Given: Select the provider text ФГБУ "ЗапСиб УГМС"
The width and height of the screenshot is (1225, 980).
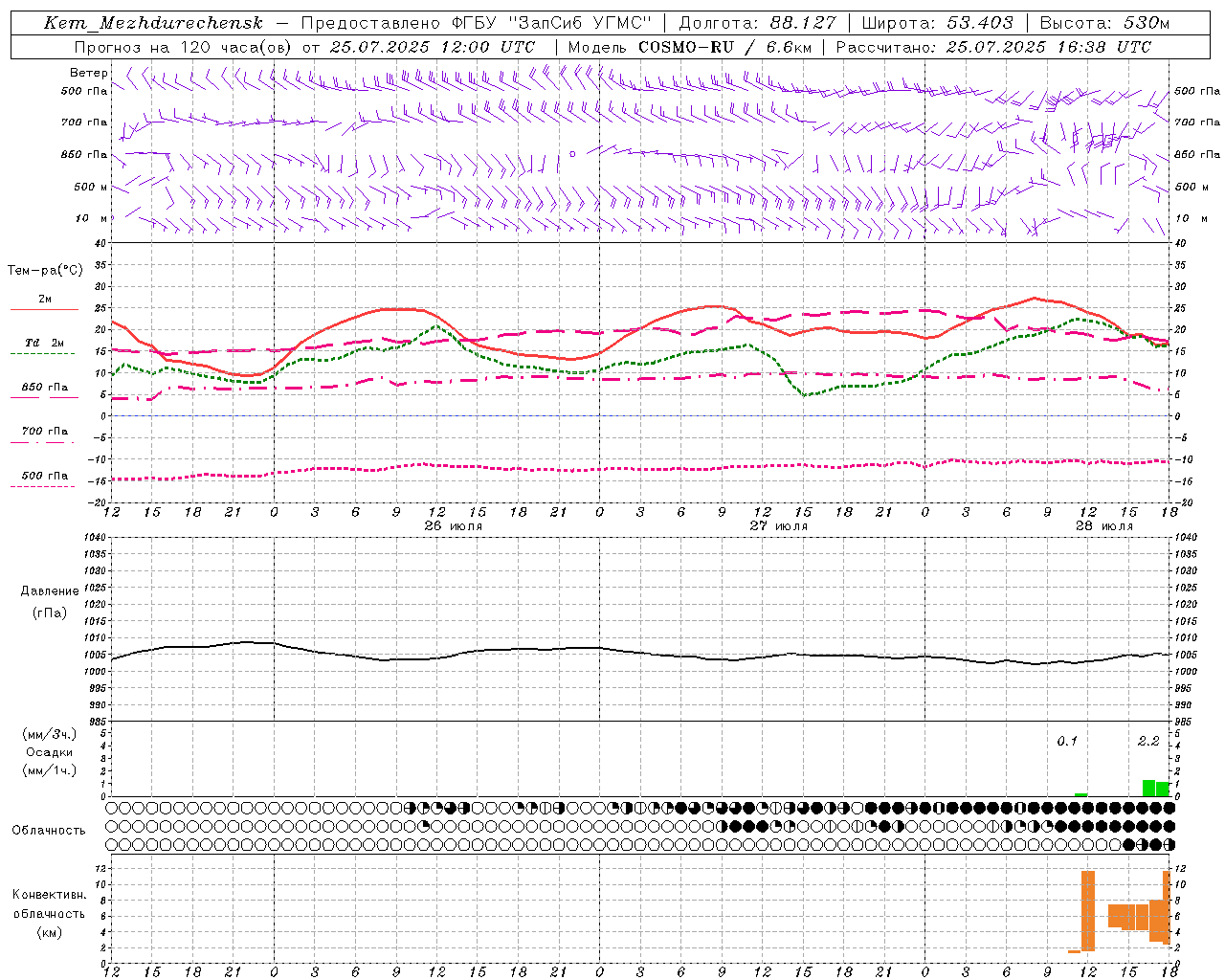Looking at the screenshot, I should tap(551, 23).
